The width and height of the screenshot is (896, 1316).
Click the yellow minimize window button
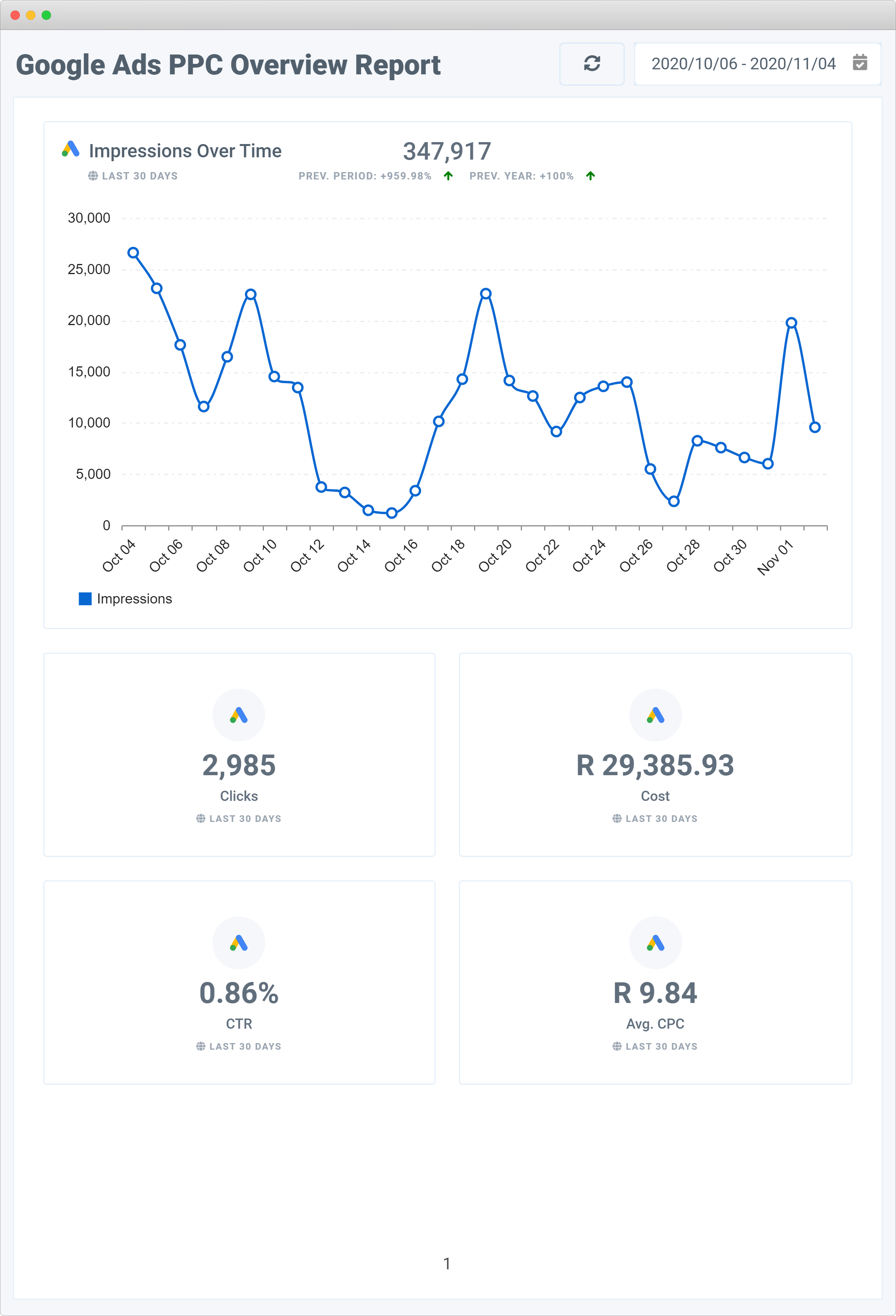pyautogui.click(x=31, y=15)
